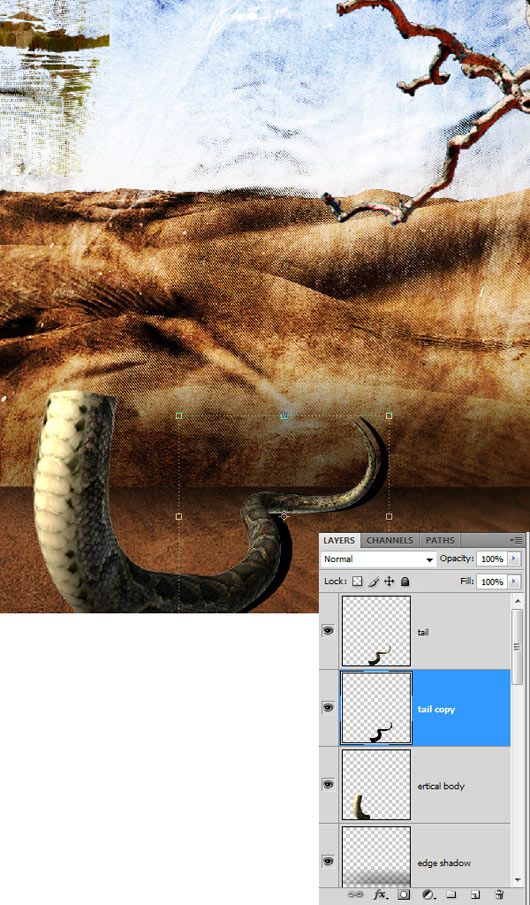Open the Fill slider arrow

point(514,582)
